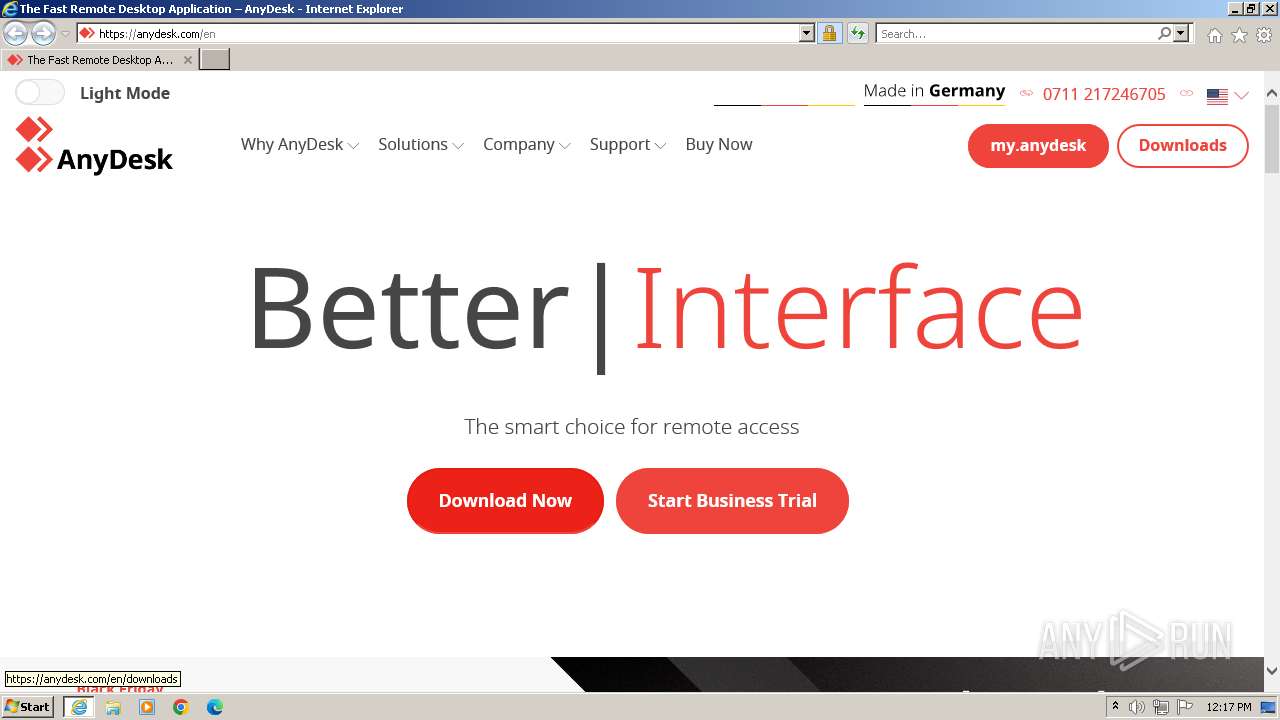
Task: Click the Refresh page icon
Action: (x=857, y=34)
